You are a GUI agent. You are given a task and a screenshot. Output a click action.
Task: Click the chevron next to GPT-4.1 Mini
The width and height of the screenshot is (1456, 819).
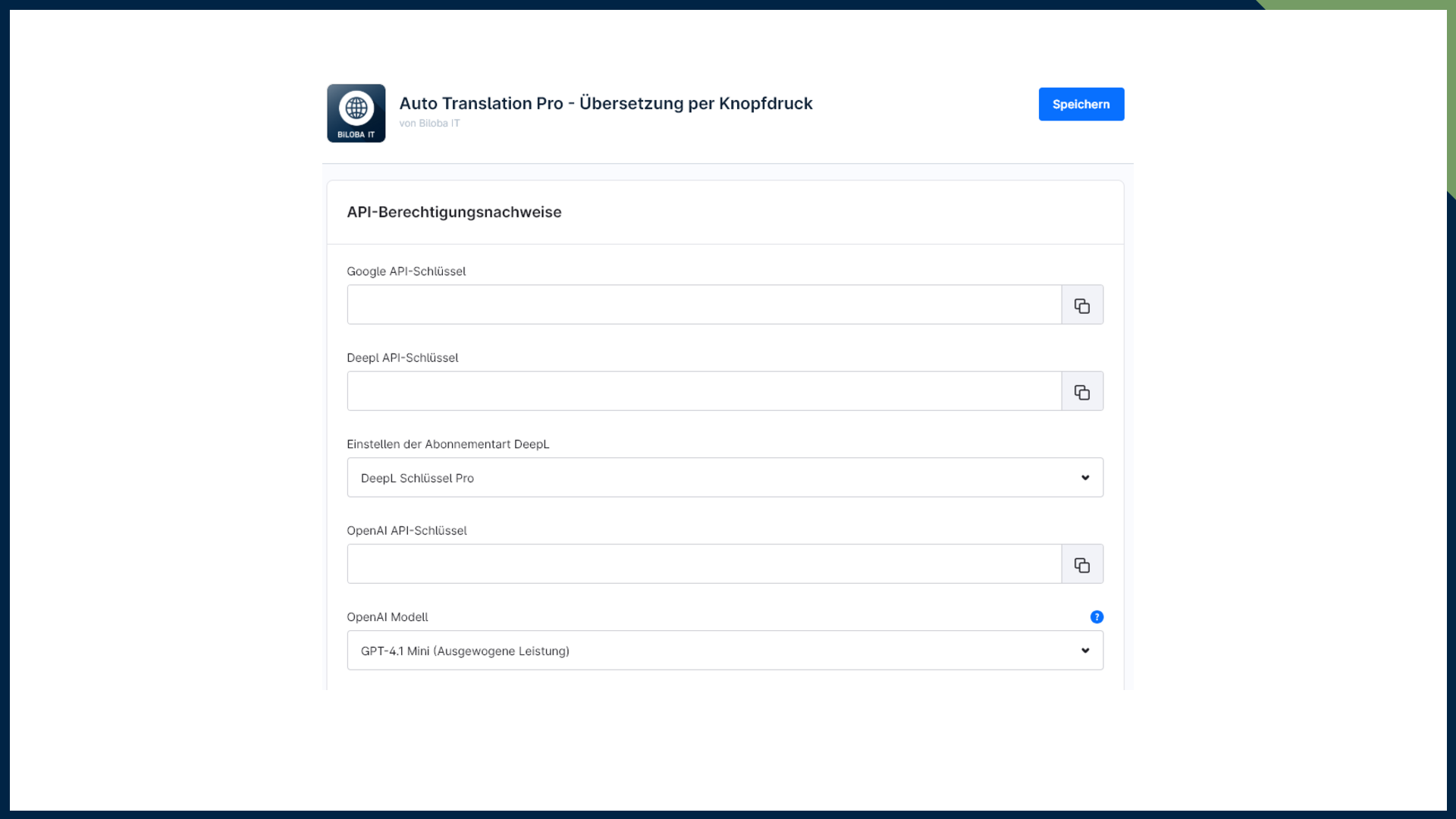(1084, 650)
